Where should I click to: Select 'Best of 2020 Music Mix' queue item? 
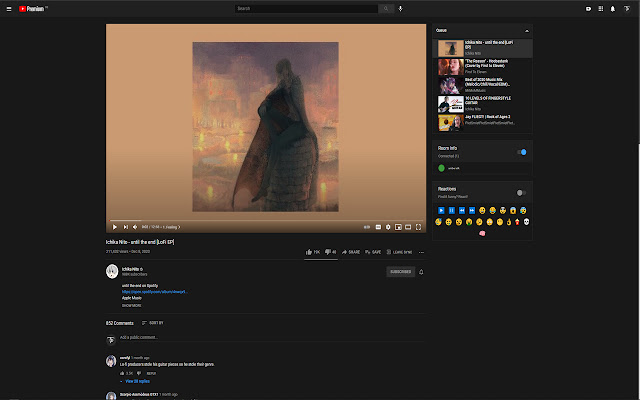[482, 86]
